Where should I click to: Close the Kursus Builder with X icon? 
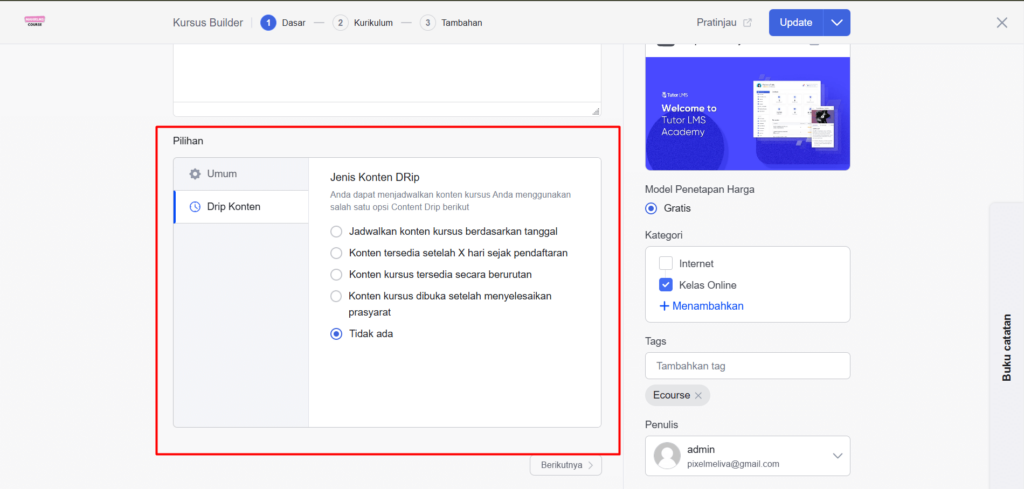coord(1002,22)
